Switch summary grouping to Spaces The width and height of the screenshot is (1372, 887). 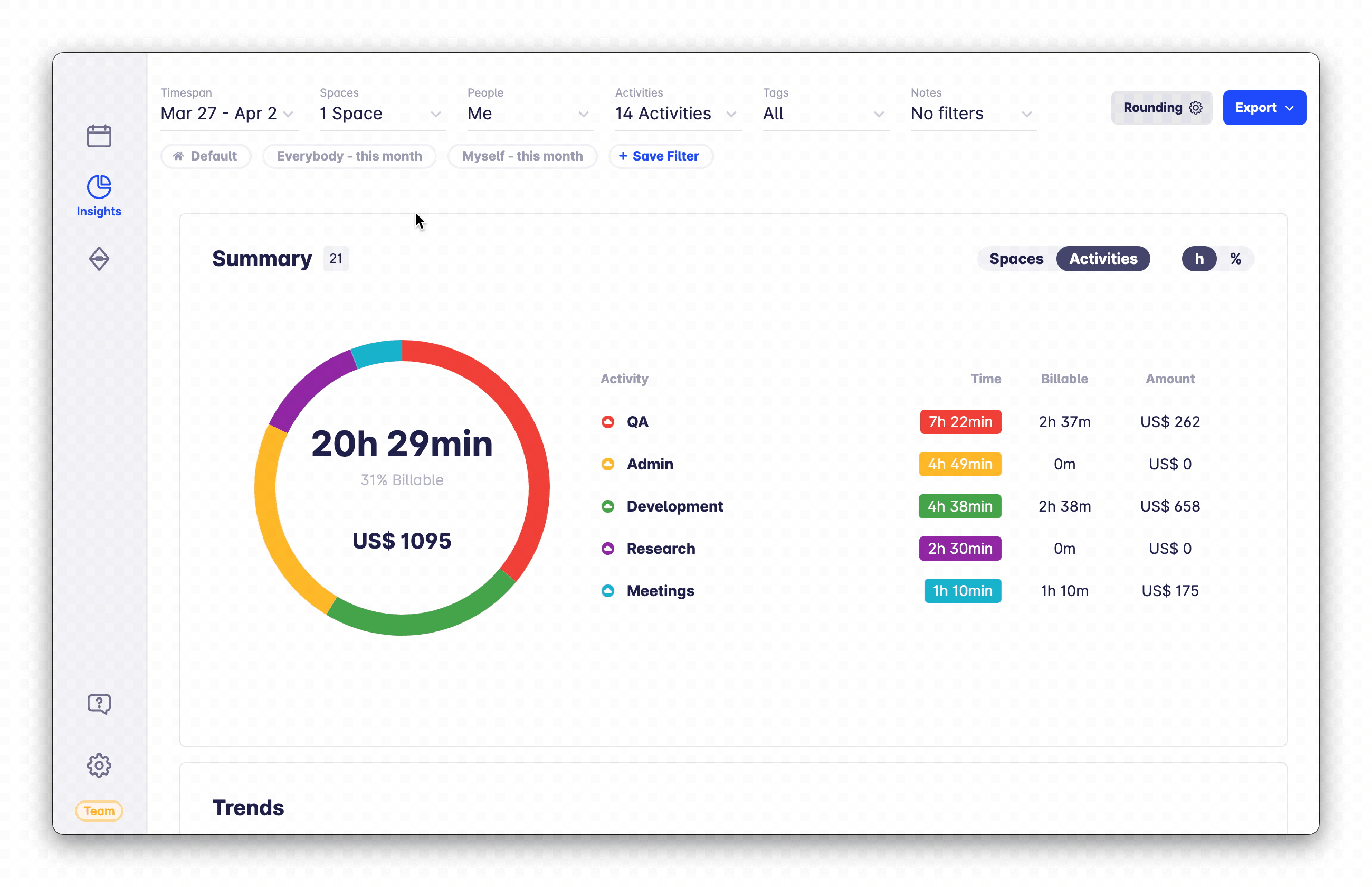coord(1016,259)
